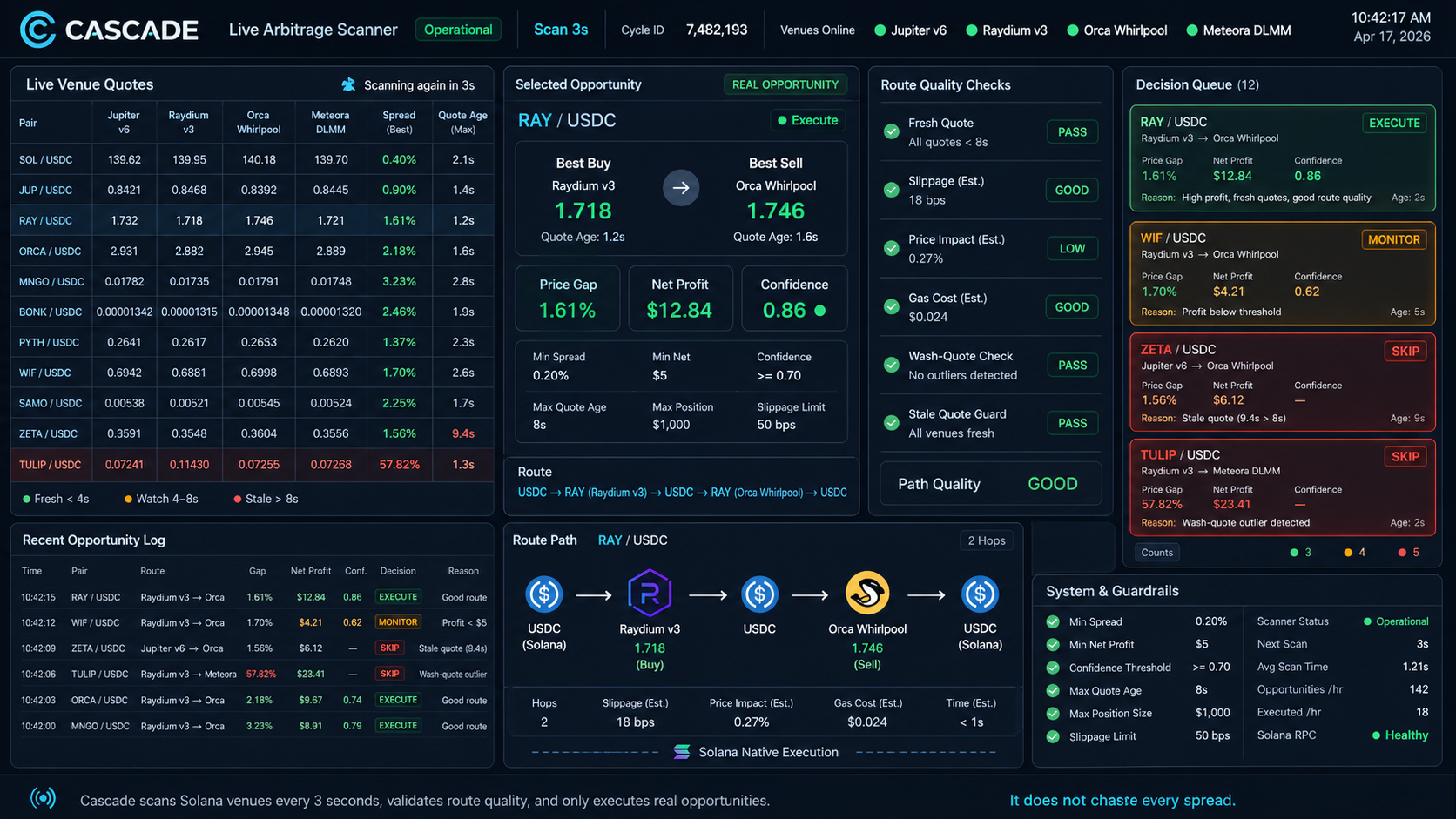Select the TULIP / USDC red quote row

pos(252,465)
